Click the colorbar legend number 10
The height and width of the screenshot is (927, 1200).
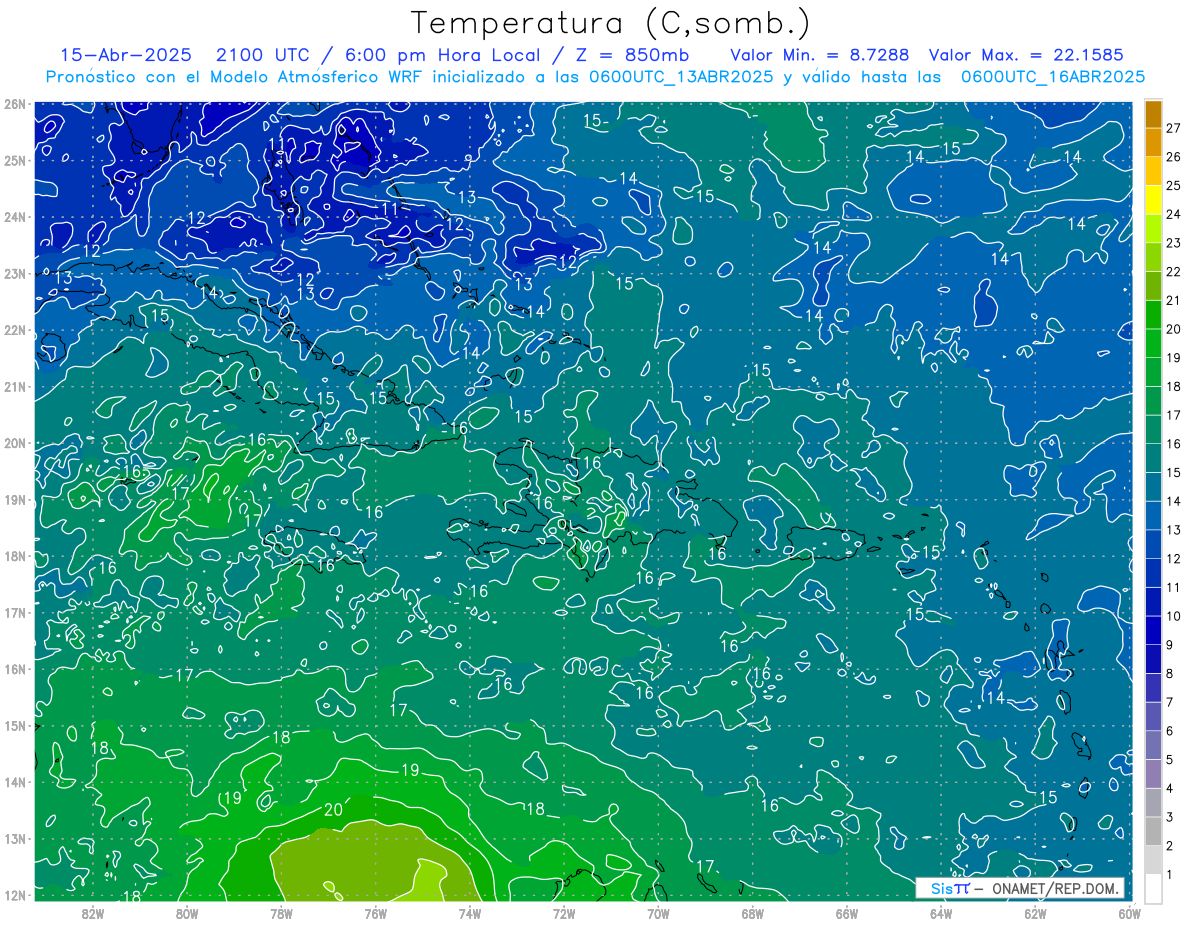(x=1174, y=617)
